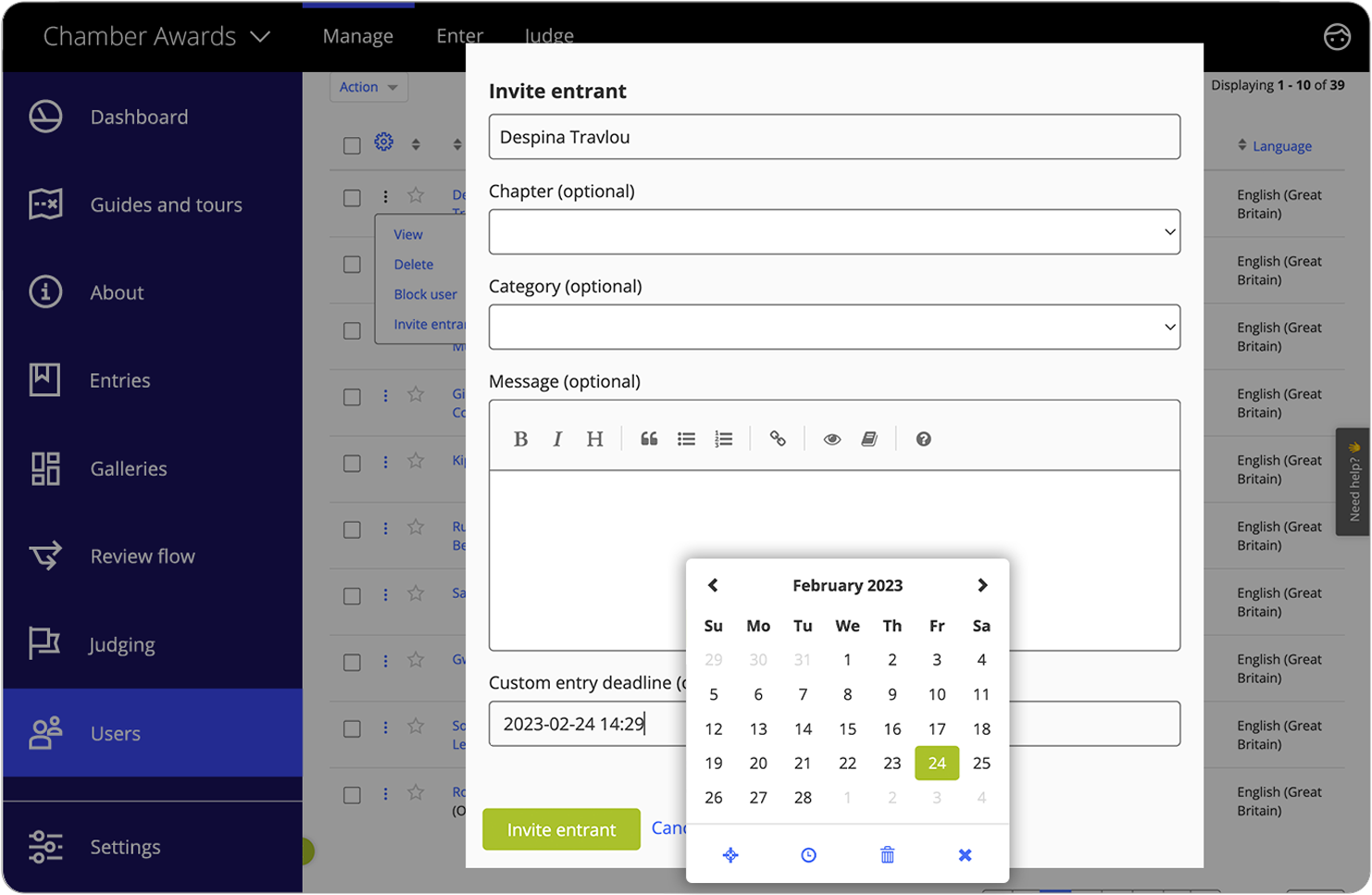Screen dimensions: 1372x895
Task: Clear the date using the trash icon
Action: (886, 855)
